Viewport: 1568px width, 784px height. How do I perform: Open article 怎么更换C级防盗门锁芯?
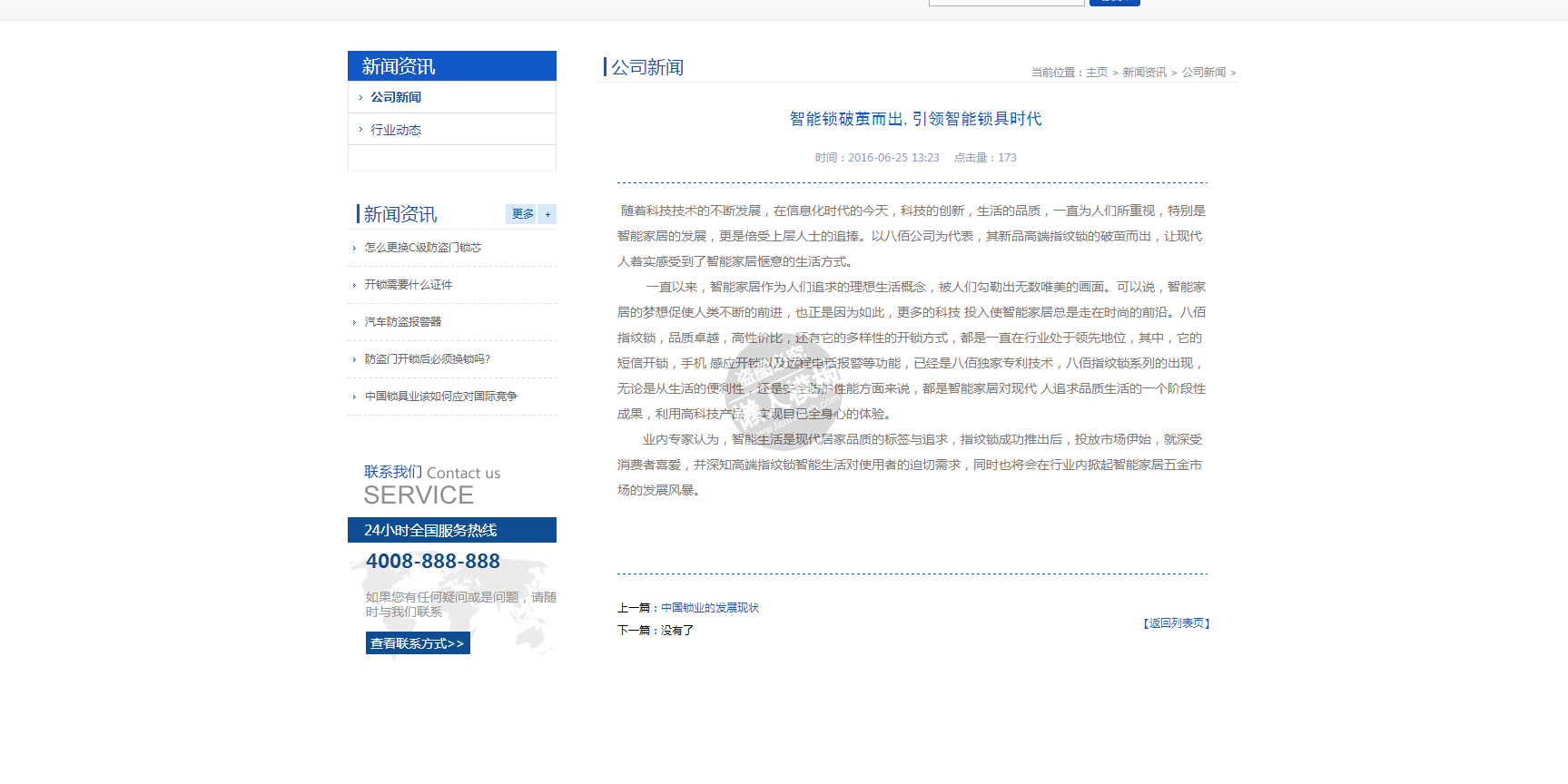pos(423,248)
